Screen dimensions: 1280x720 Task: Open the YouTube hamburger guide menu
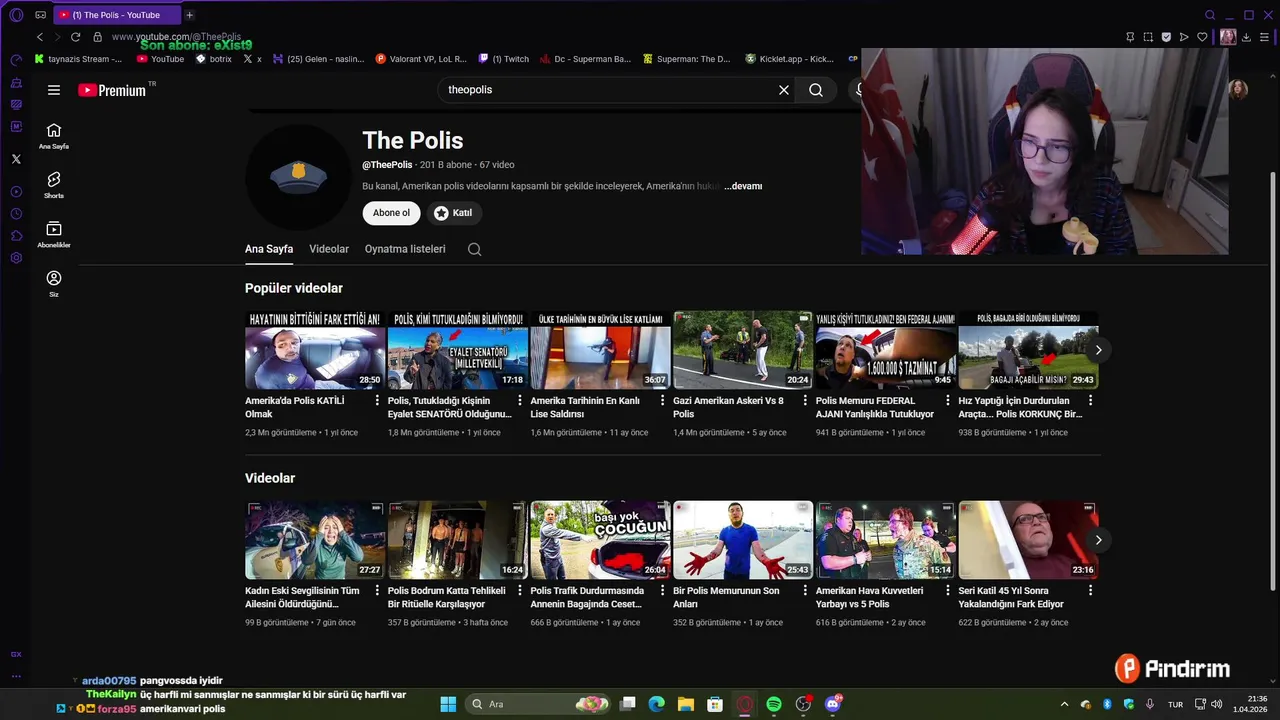[x=54, y=90]
